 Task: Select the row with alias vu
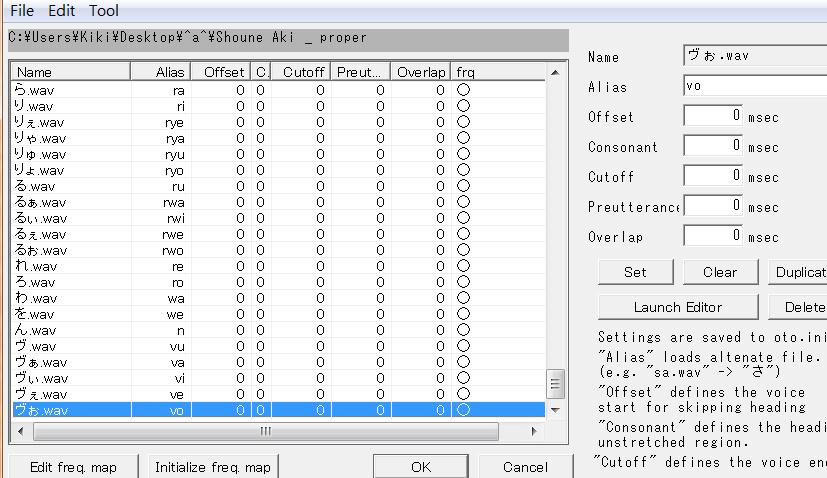pos(278,346)
